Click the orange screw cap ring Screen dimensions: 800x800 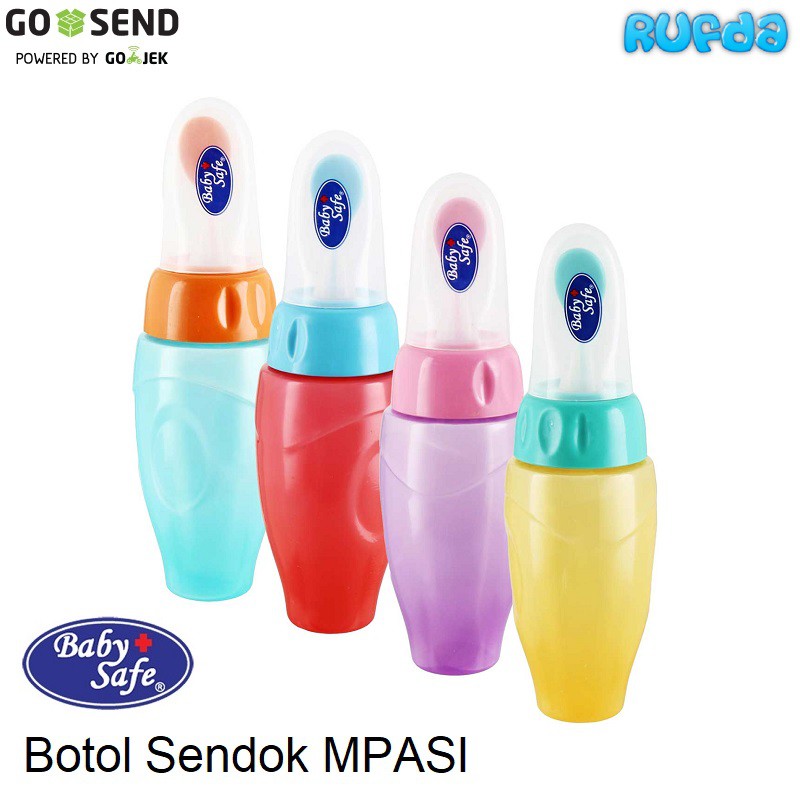[210, 305]
